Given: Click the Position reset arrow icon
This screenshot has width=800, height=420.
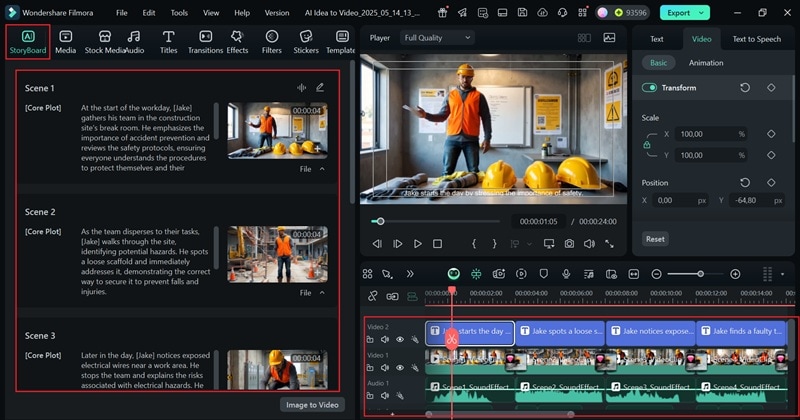Looking at the screenshot, I should click(x=745, y=183).
